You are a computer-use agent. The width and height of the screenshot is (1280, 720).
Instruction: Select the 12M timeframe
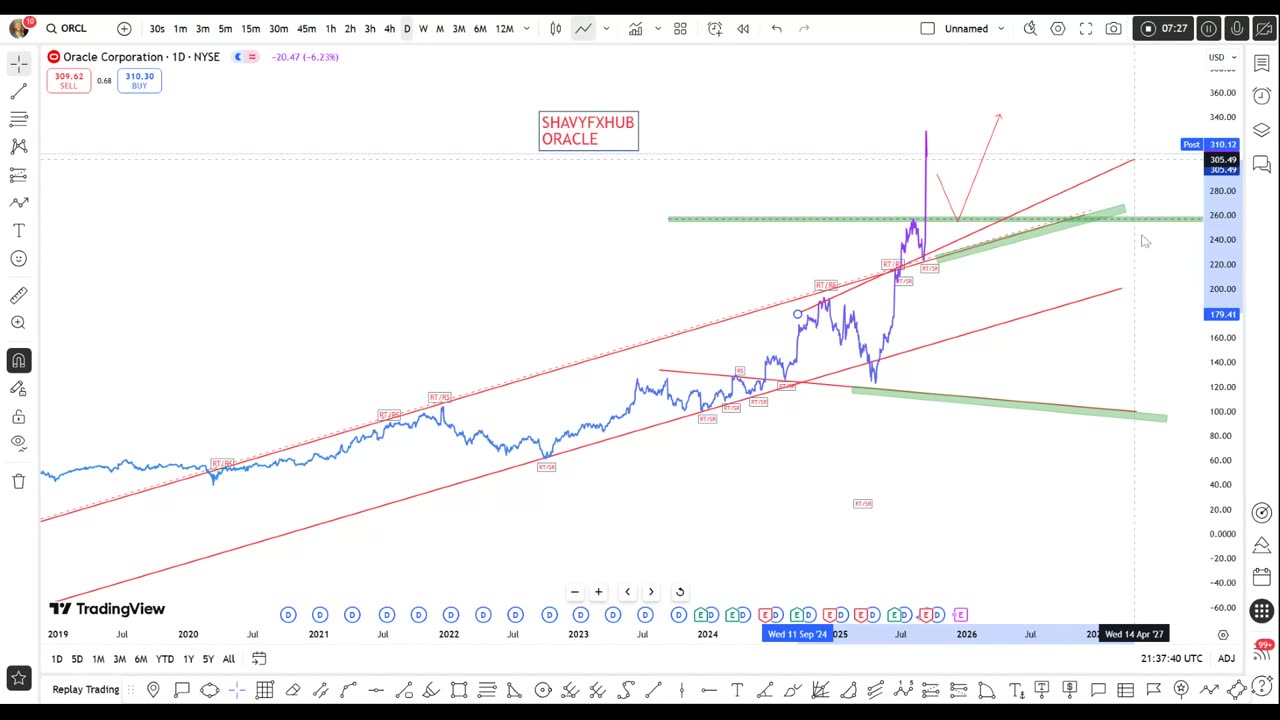click(x=505, y=28)
